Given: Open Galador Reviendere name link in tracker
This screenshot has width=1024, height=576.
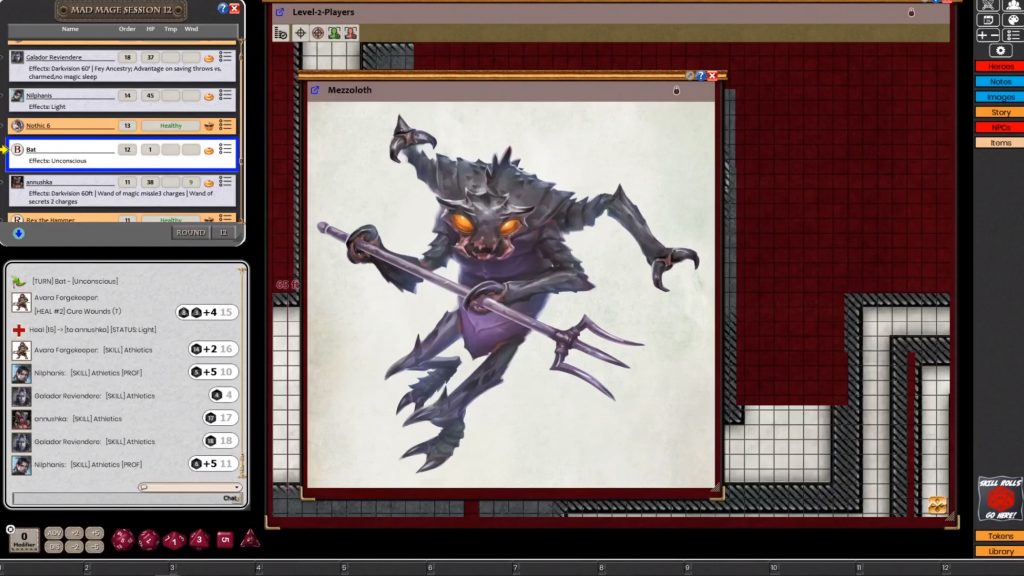Looking at the screenshot, I should click(54, 57).
